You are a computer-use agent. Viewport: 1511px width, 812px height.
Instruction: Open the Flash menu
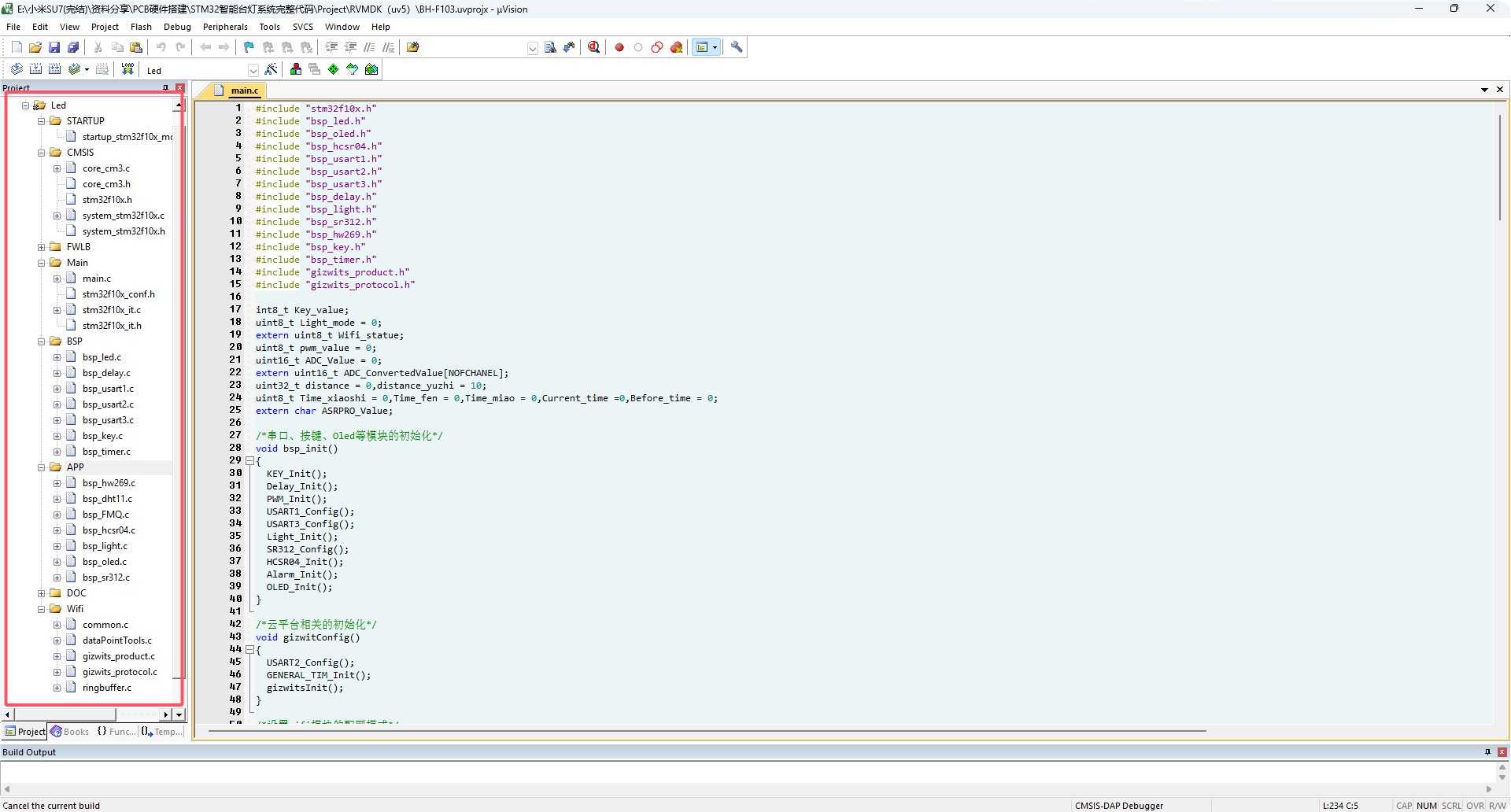[x=141, y=27]
